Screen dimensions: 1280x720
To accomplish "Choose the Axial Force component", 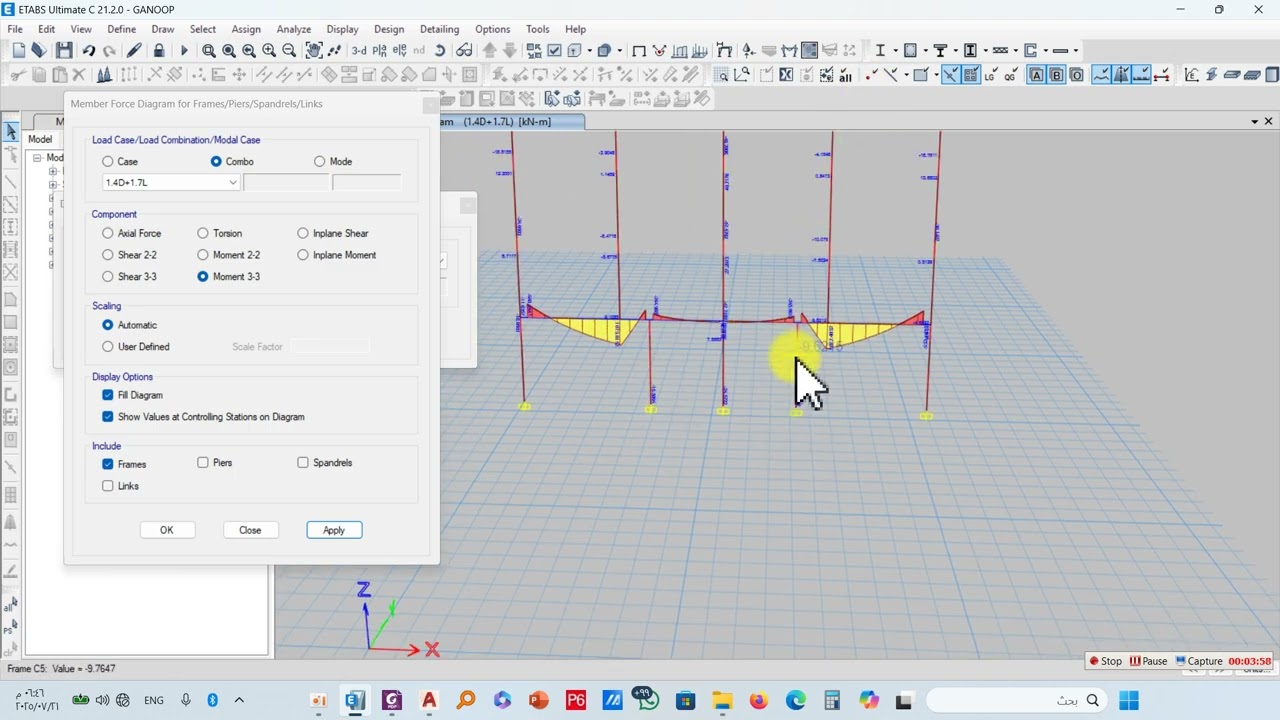I will point(108,233).
